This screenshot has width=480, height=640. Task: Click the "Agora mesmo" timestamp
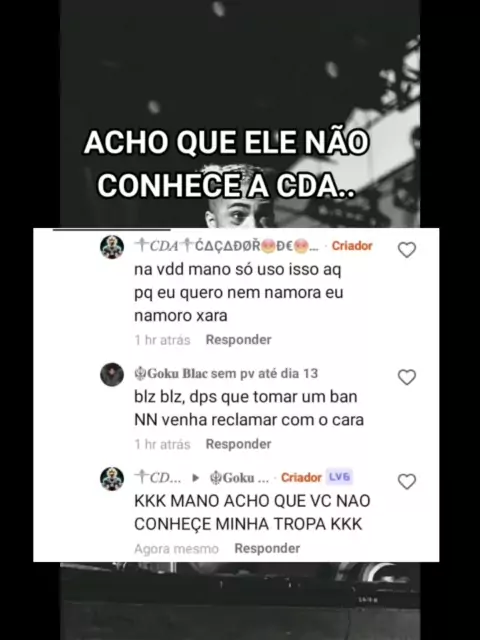tap(176, 549)
